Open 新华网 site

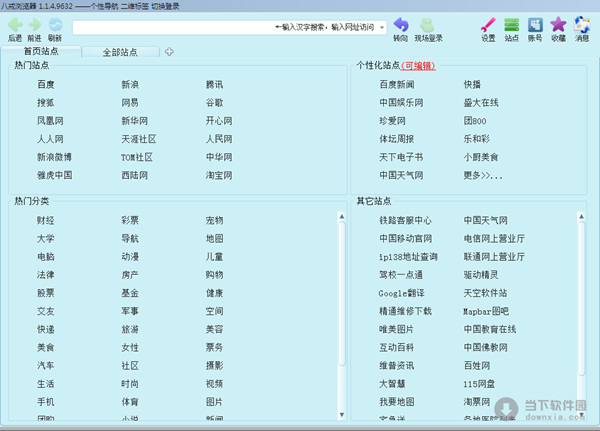click(x=134, y=121)
